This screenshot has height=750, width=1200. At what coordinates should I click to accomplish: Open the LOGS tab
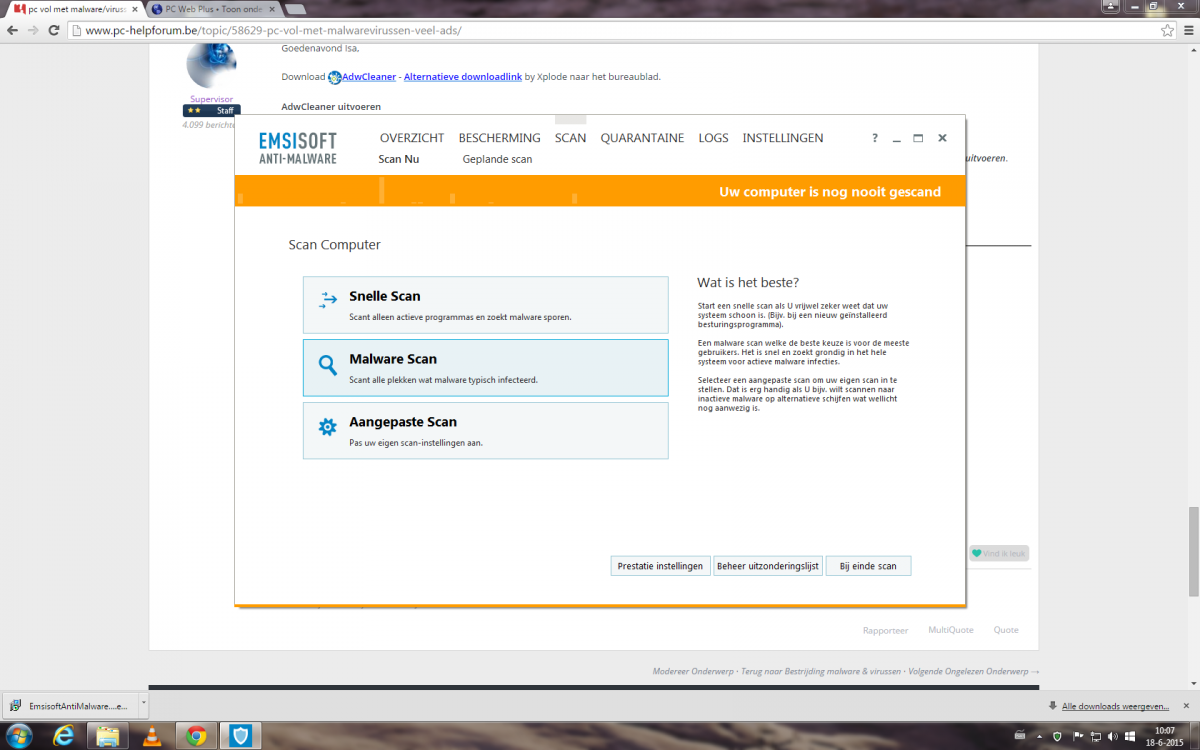(713, 138)
